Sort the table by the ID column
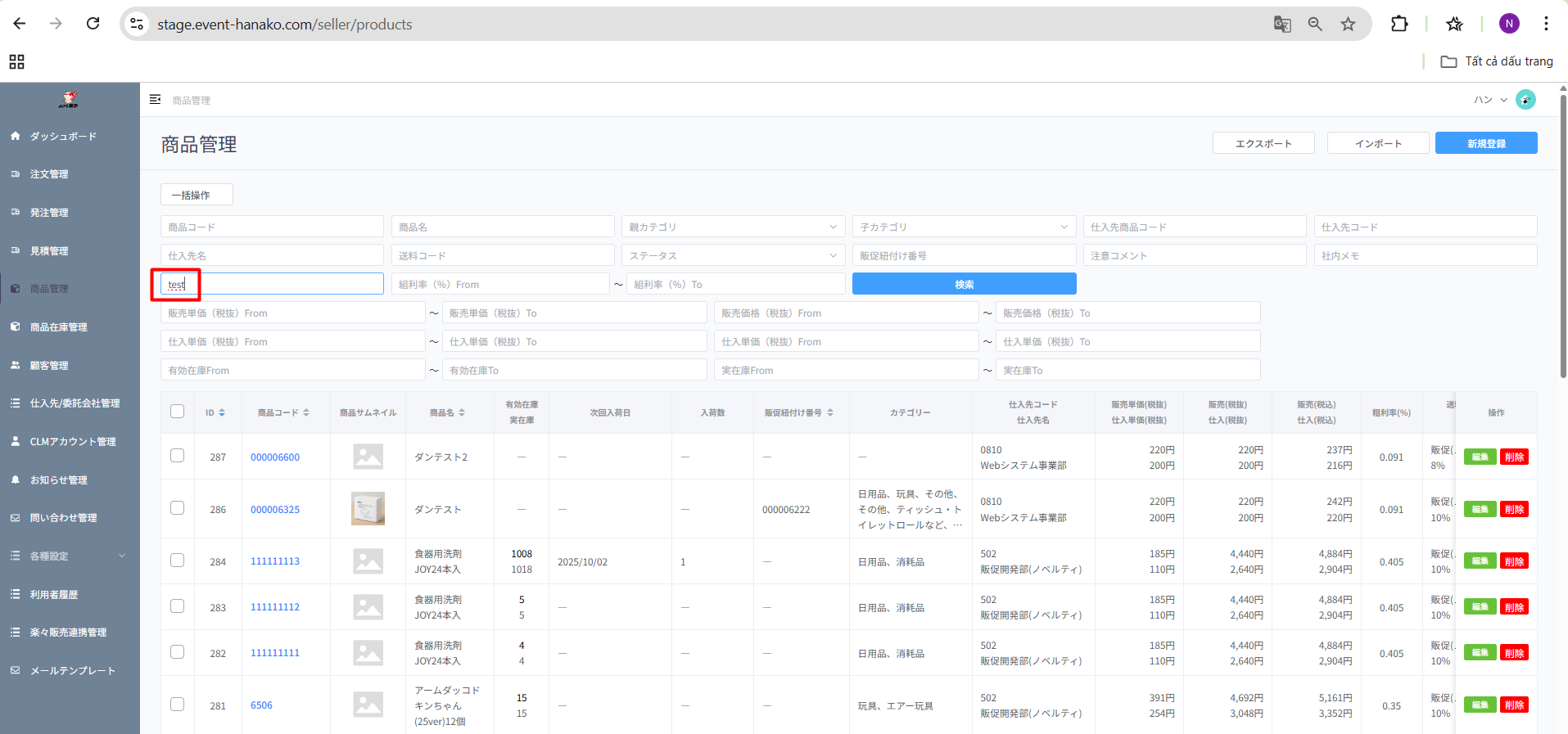This screenshot has height=734, width=1568. (x=222, y=412)
